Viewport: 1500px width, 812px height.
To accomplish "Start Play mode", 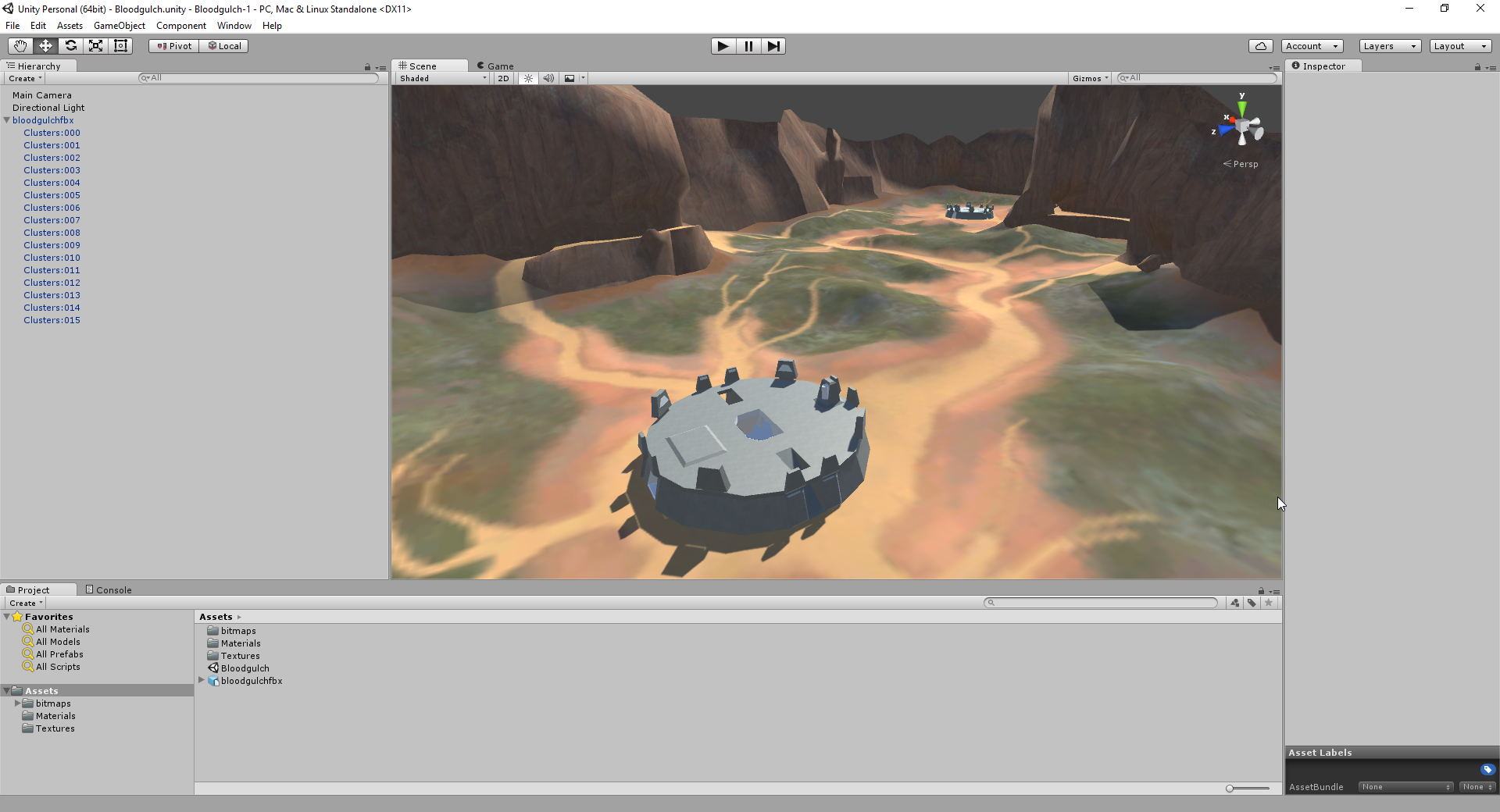I will pyautogui.click(x=723, y=46).
